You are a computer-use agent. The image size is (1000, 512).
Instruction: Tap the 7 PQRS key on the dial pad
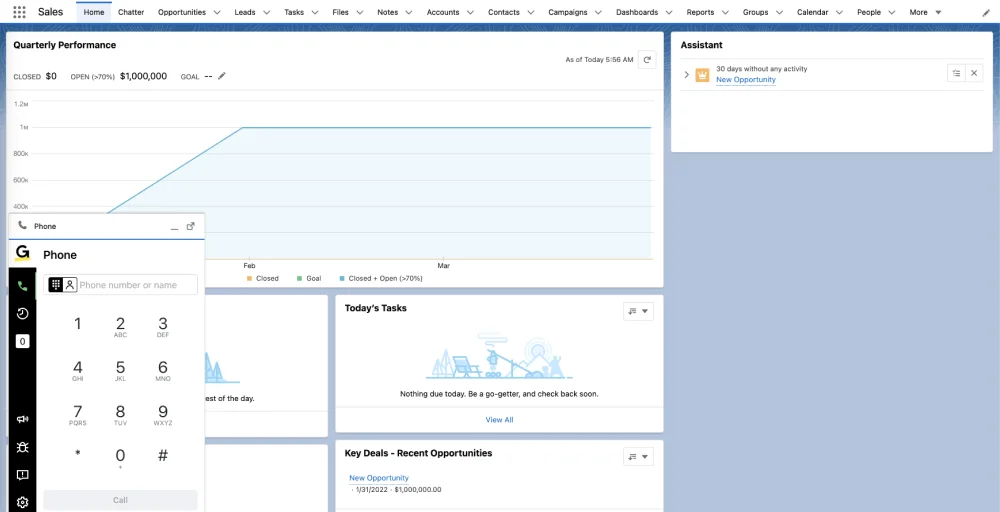coord(78,415)
